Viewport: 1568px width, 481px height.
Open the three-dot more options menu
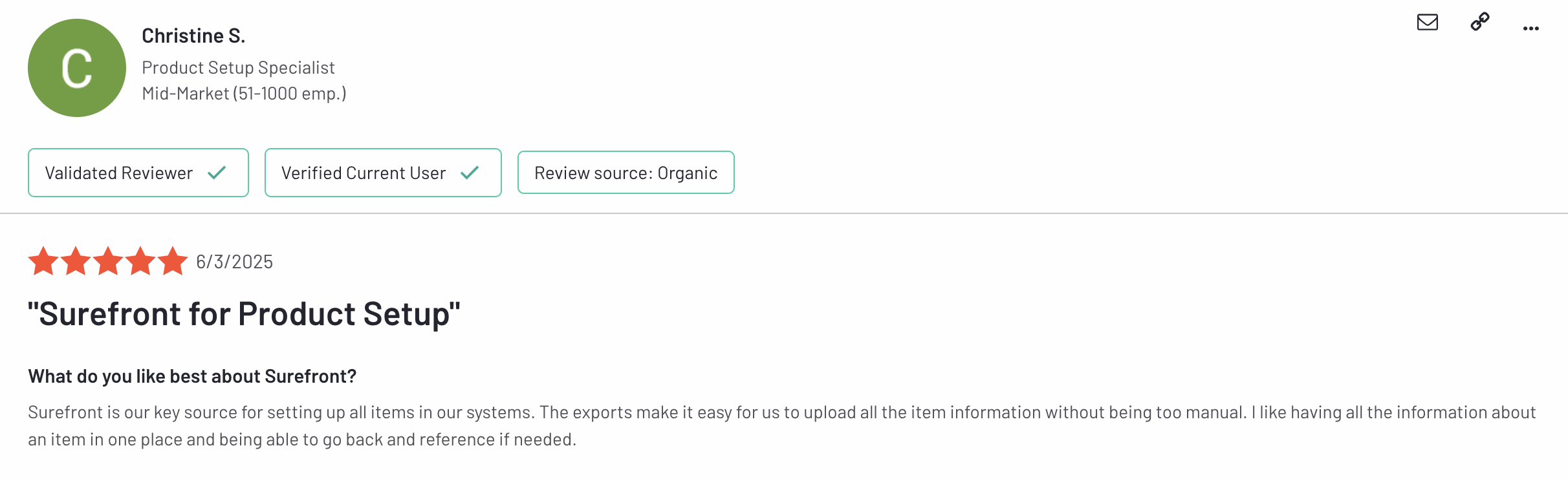tap(1530, 28)
